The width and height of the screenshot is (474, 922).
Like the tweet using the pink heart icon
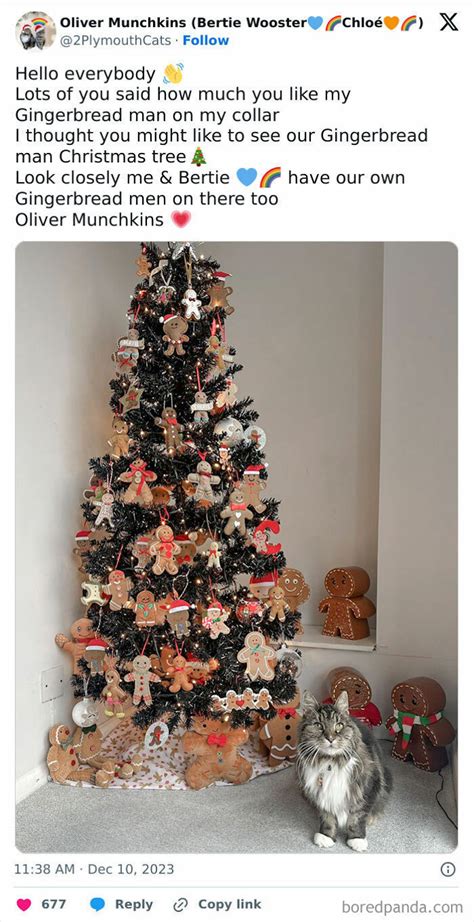(24, 904)
